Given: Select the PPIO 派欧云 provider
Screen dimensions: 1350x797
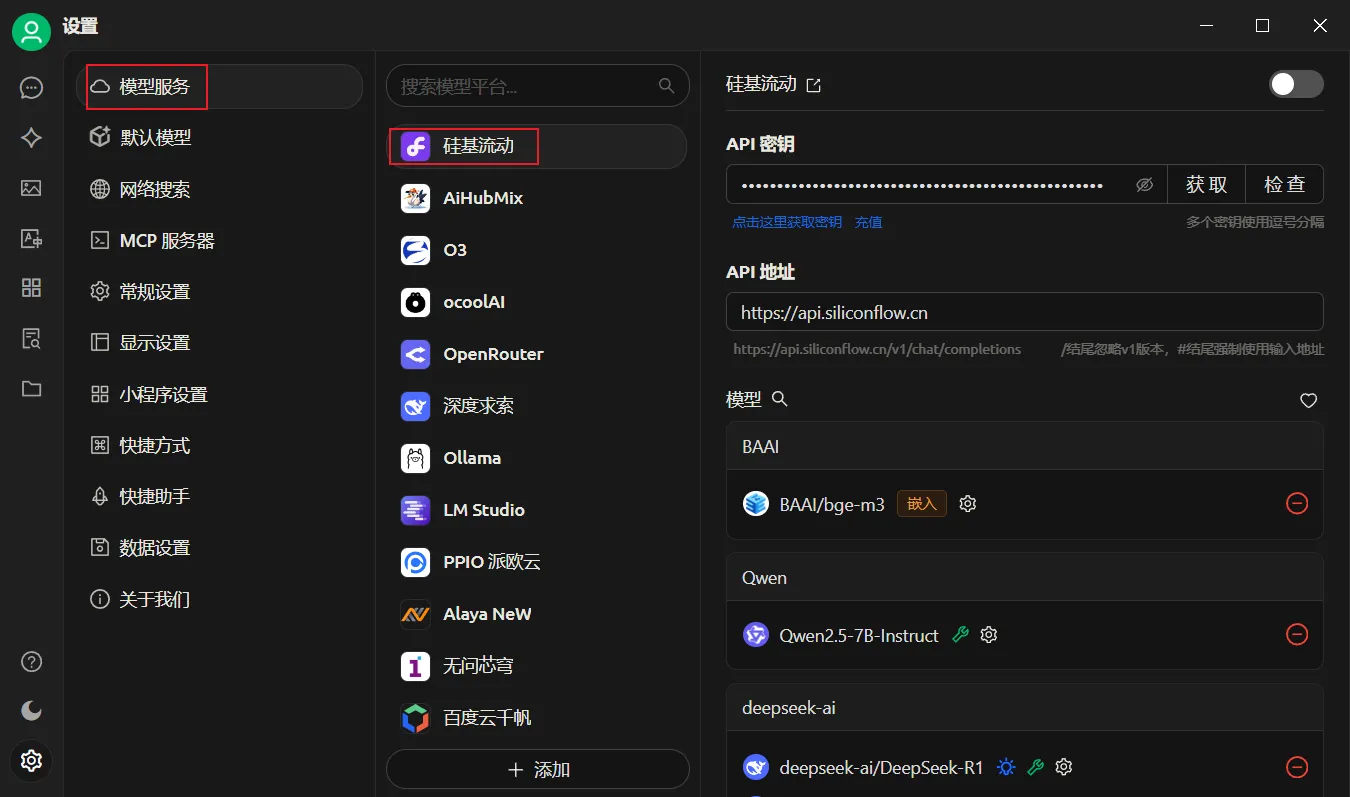Looking at the screenshot, I should (x=537, y=562).
